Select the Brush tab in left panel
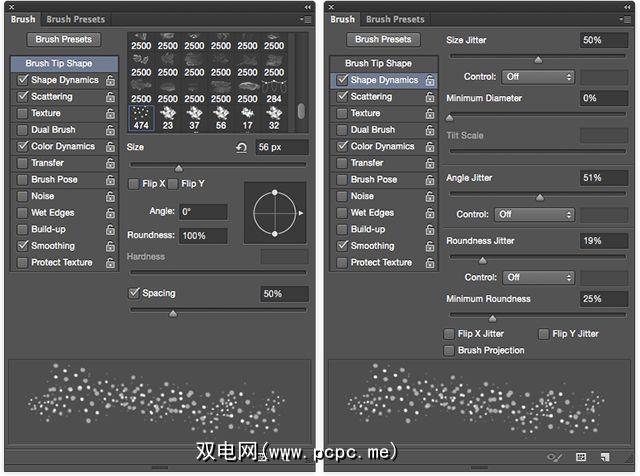The image size is (640, 476). tap(23, 19)
